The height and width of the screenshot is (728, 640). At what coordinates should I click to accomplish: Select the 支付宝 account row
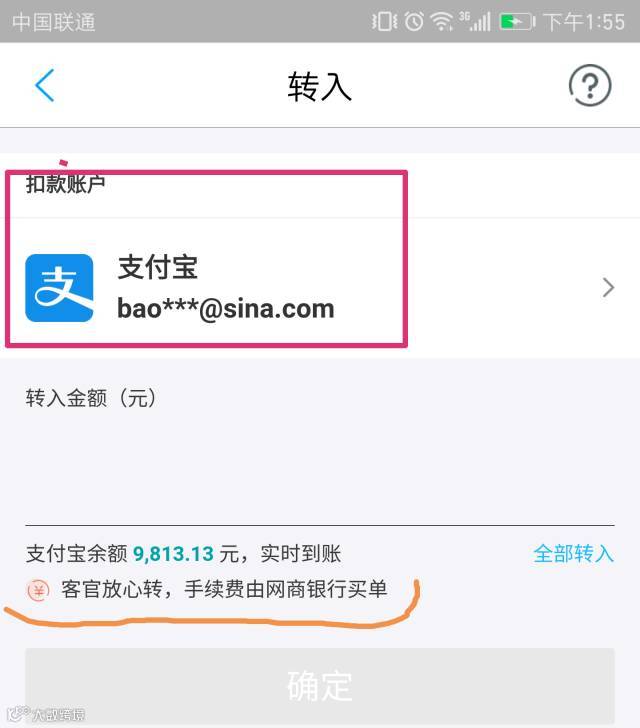(320, 288)
